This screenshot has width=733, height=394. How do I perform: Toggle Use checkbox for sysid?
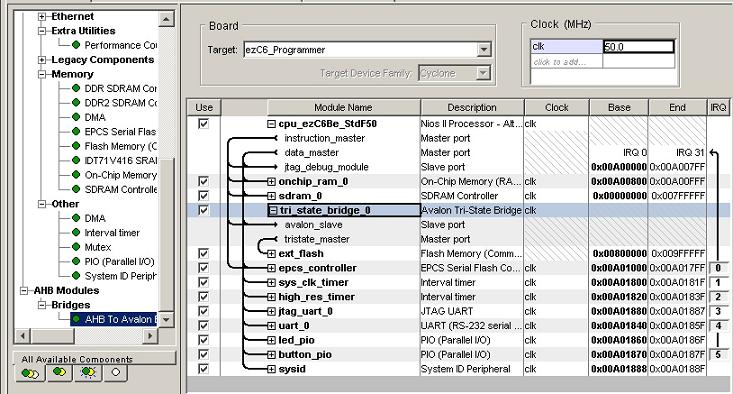203,369
